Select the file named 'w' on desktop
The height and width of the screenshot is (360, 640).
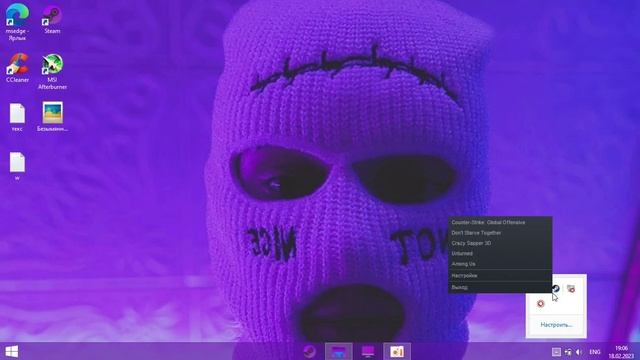17,166
